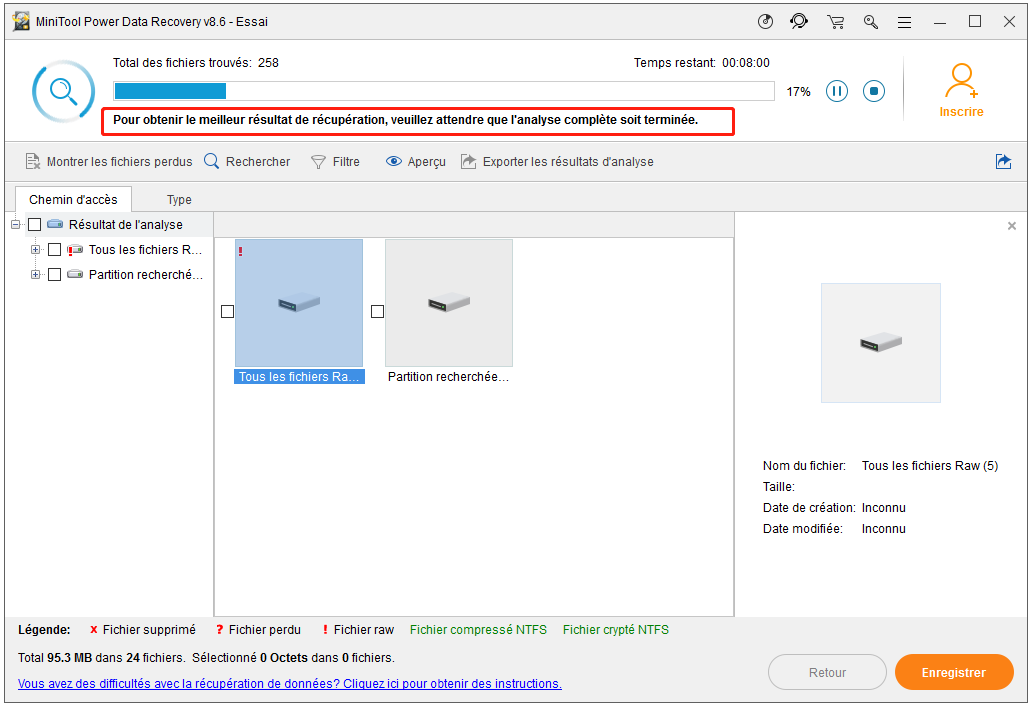Check the box beside Tous les fichiers Ra... thumbnail
The height and width of the screenshot is (706, 1031).
point(228,312)
